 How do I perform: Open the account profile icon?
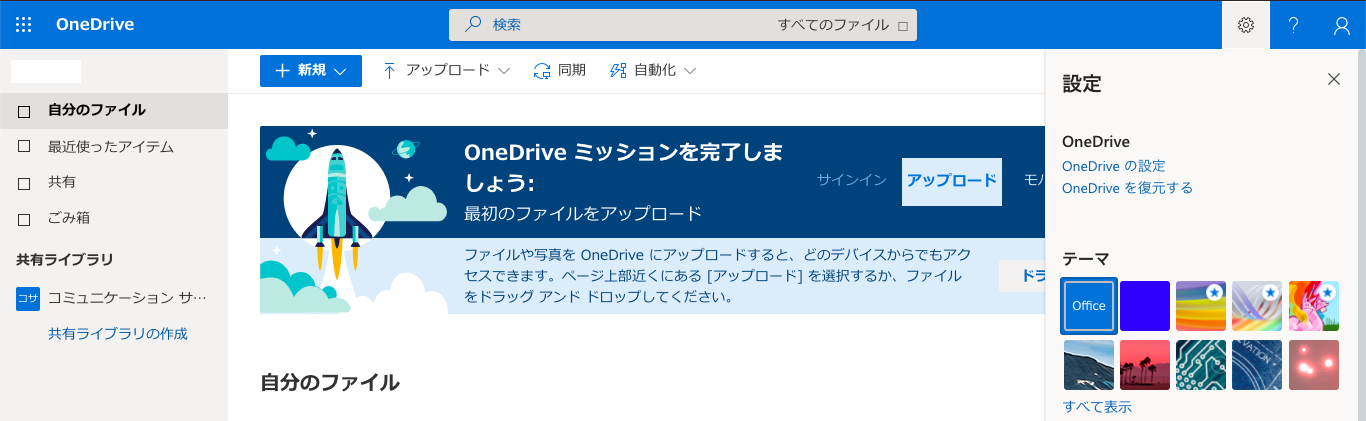tap(1342, 25)
